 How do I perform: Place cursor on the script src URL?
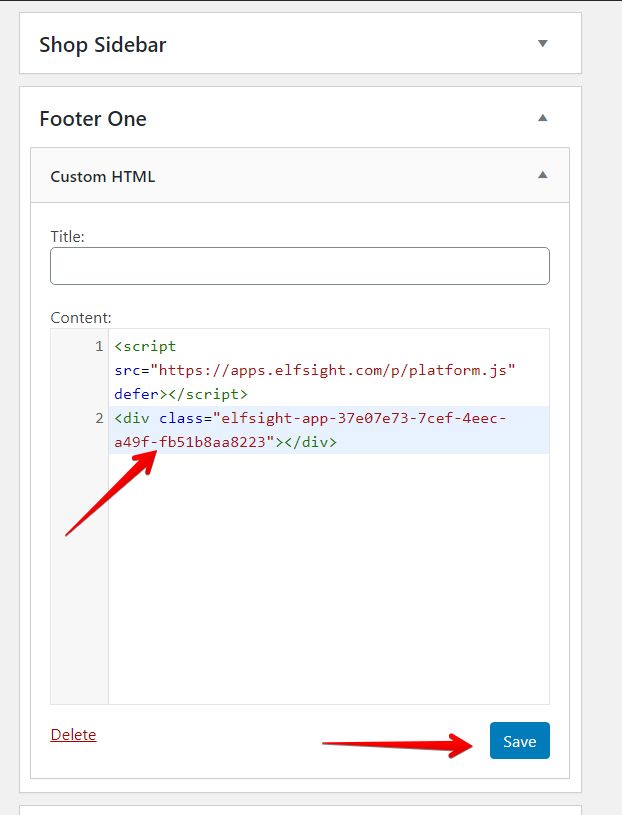[333, 370]
